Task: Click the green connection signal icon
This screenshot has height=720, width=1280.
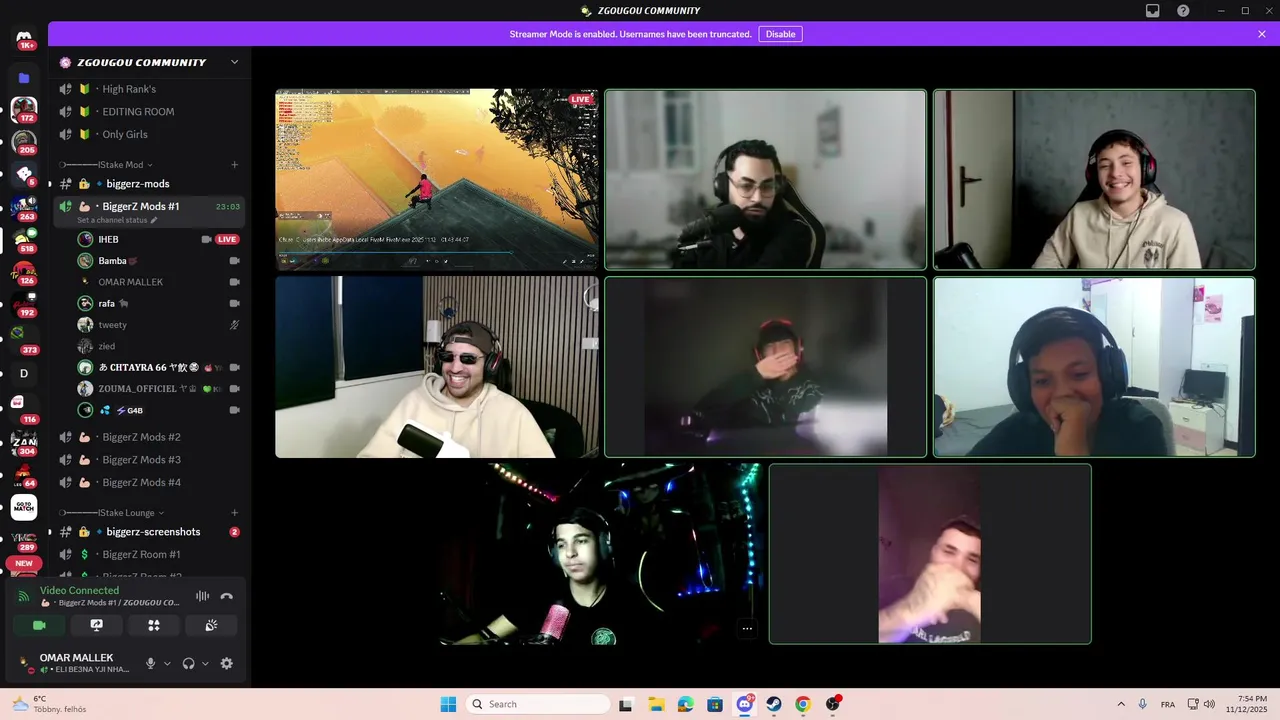Action: [x=24, y=596]
